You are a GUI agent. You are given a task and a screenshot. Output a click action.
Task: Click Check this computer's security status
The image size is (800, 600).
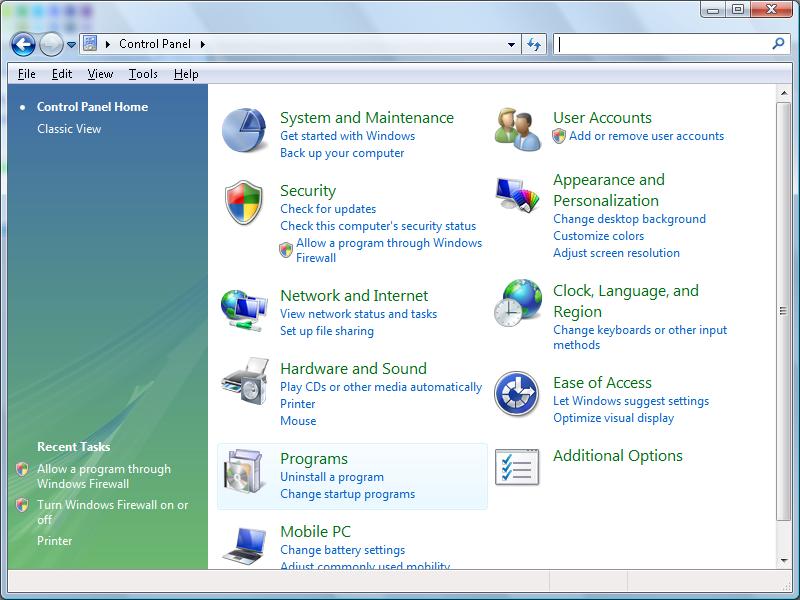coord(378,226)
